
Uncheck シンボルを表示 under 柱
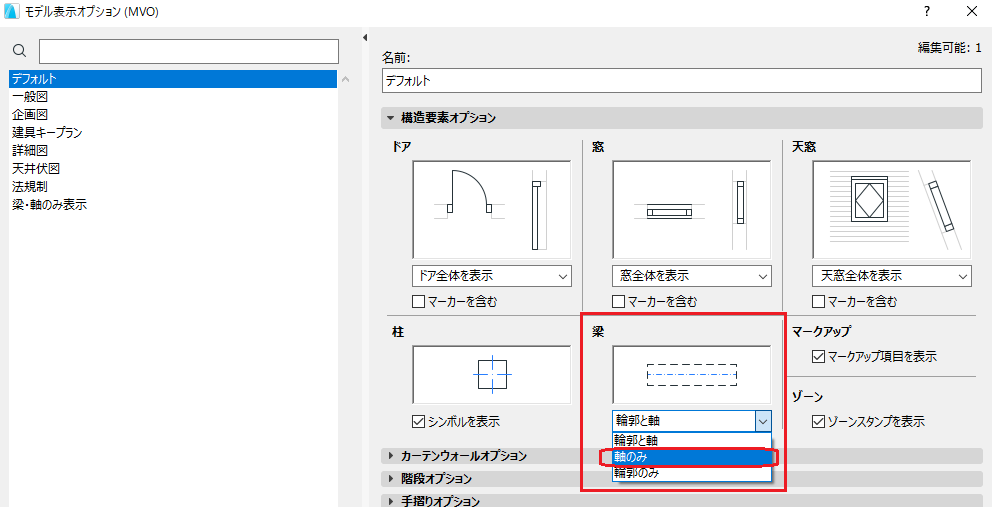pos(418,420)
